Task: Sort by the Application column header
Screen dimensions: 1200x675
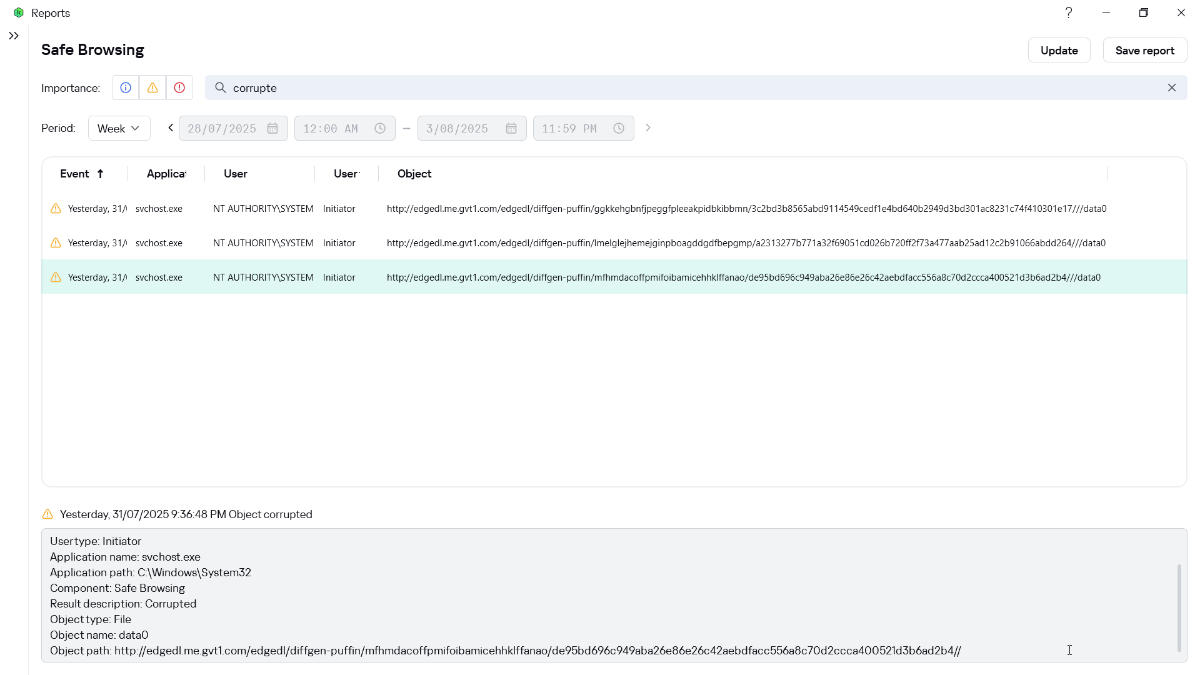Action: pos(166,174)
